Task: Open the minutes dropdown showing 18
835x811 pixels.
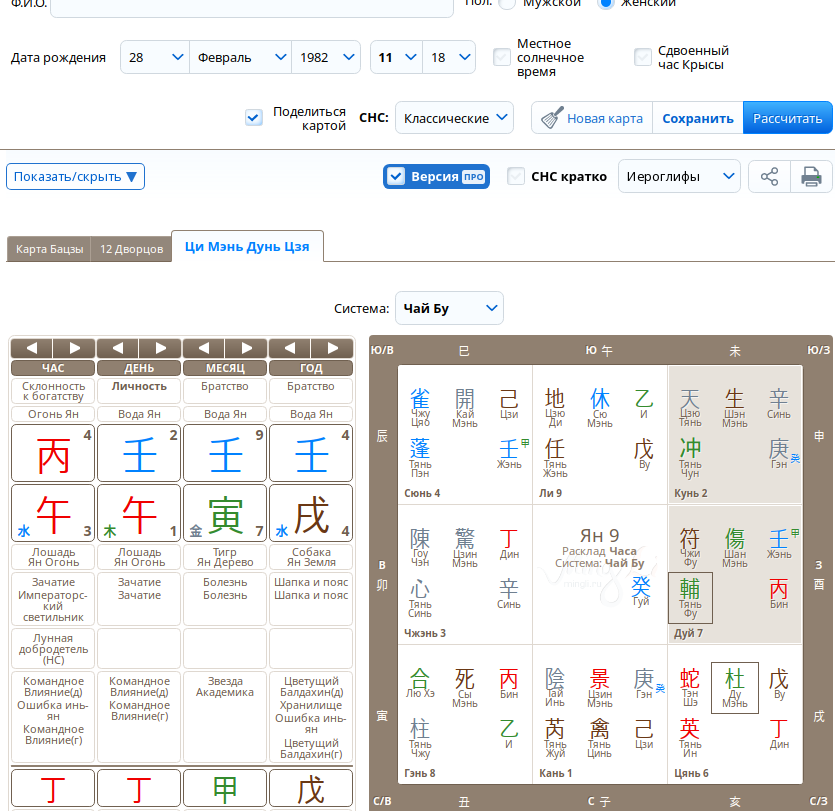Action: coord(449,57)
